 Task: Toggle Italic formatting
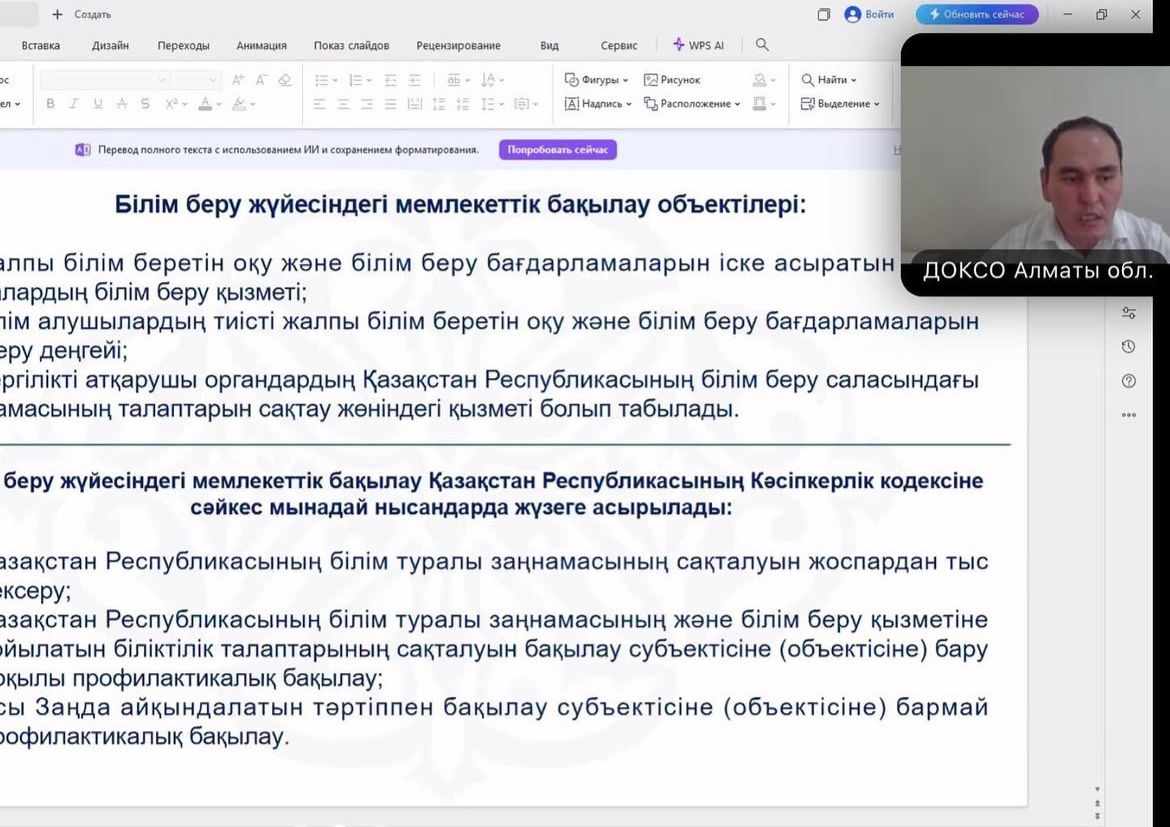[x=74, y=104]
